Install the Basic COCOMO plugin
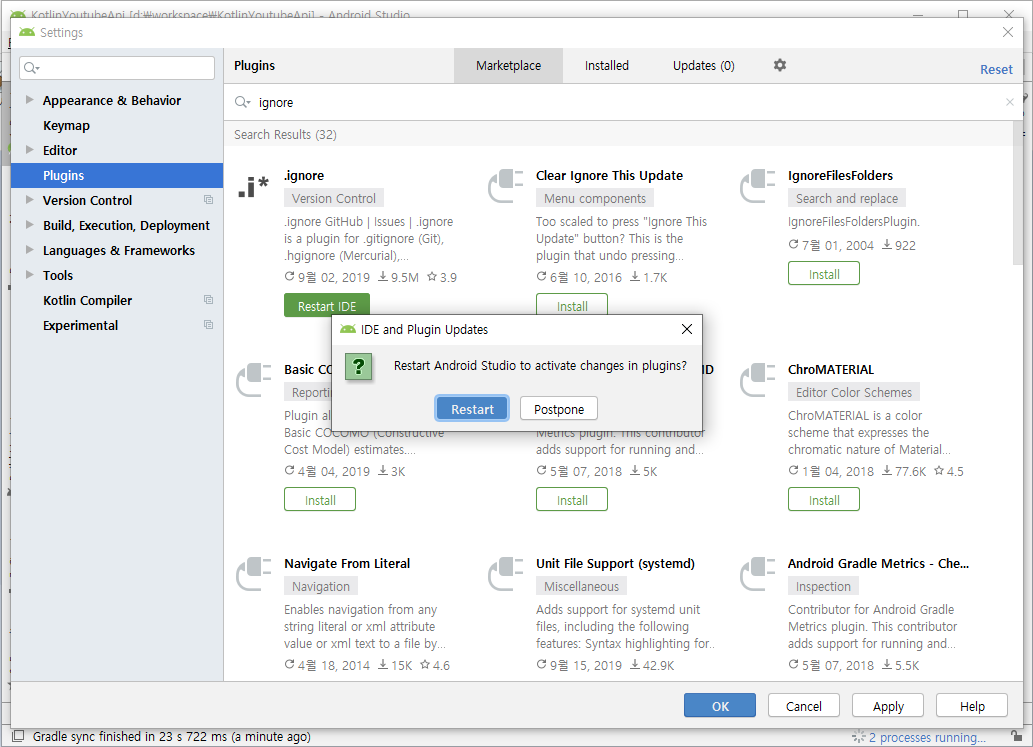Viewport: 1033px width, 747px height. pos(320,499)
